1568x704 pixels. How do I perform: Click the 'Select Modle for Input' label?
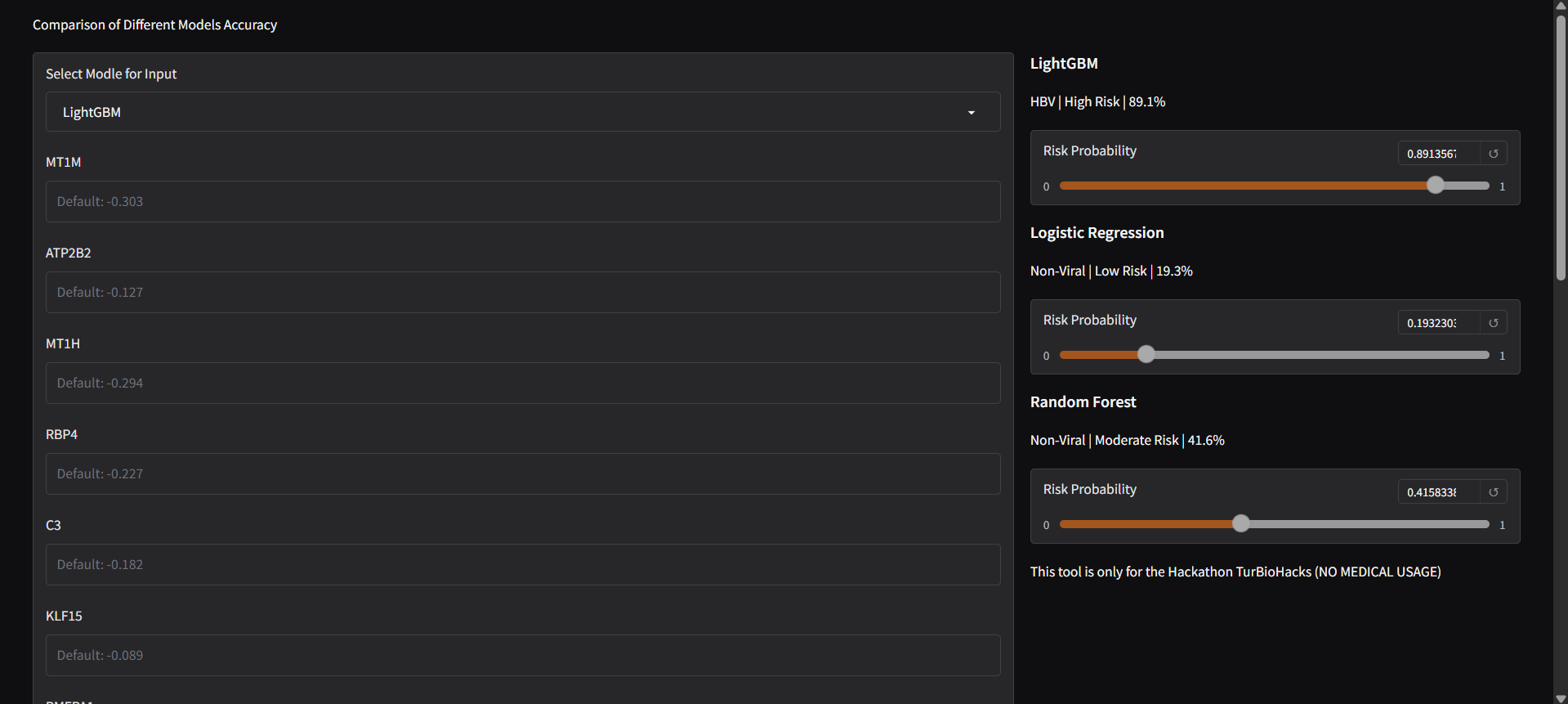coord(111,74)
